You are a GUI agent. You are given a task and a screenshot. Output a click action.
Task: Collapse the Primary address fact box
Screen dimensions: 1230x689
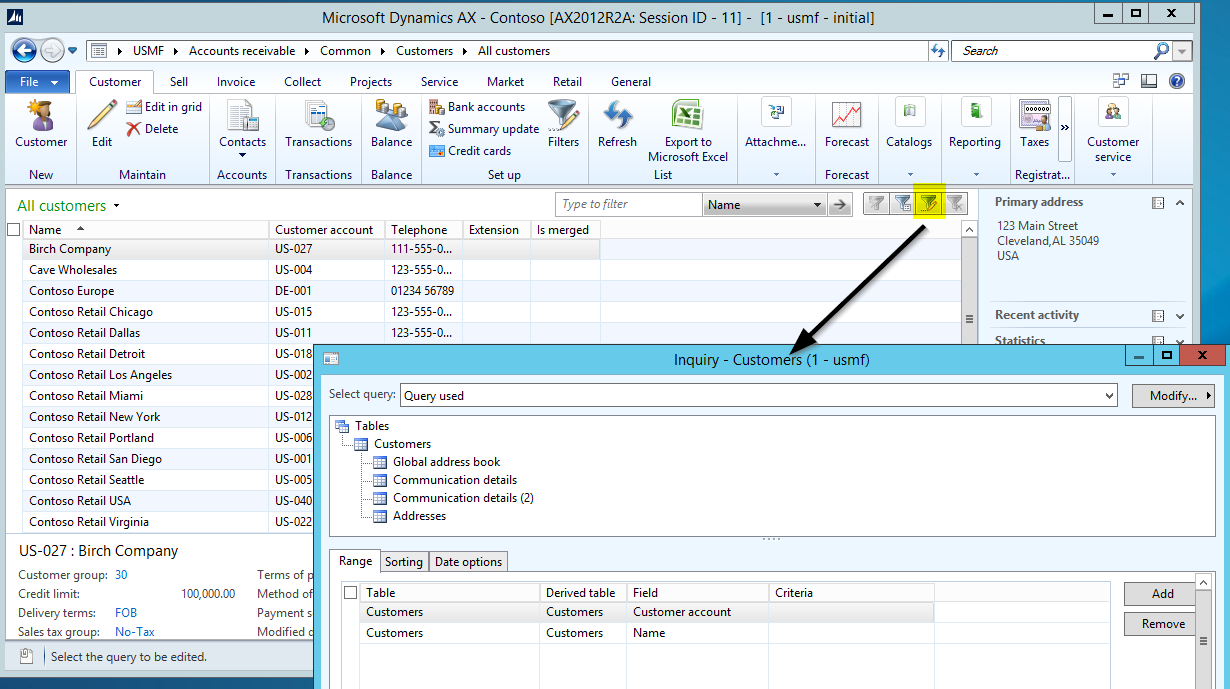pos(1180,203)
